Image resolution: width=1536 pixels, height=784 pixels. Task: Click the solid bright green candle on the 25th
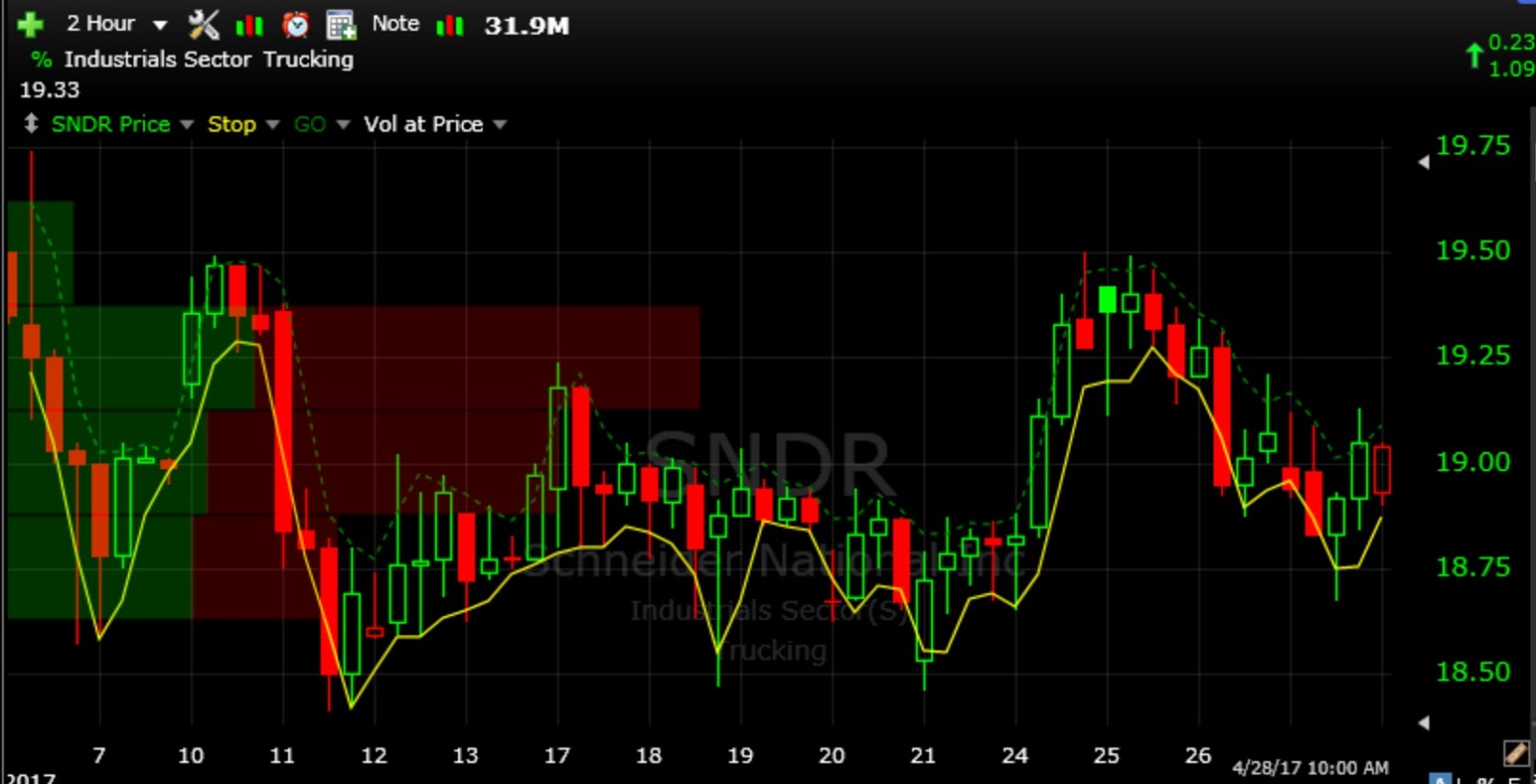[1107, 299]
